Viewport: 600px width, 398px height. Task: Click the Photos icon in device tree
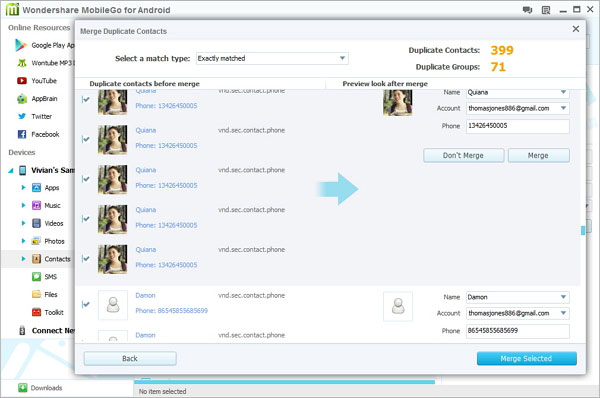36,241
